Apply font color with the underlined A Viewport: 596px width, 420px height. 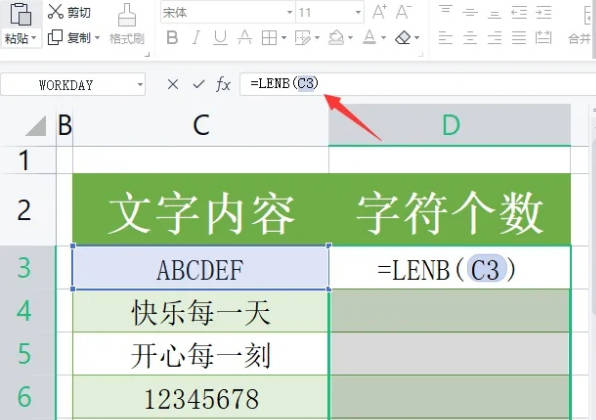point(369,38)
